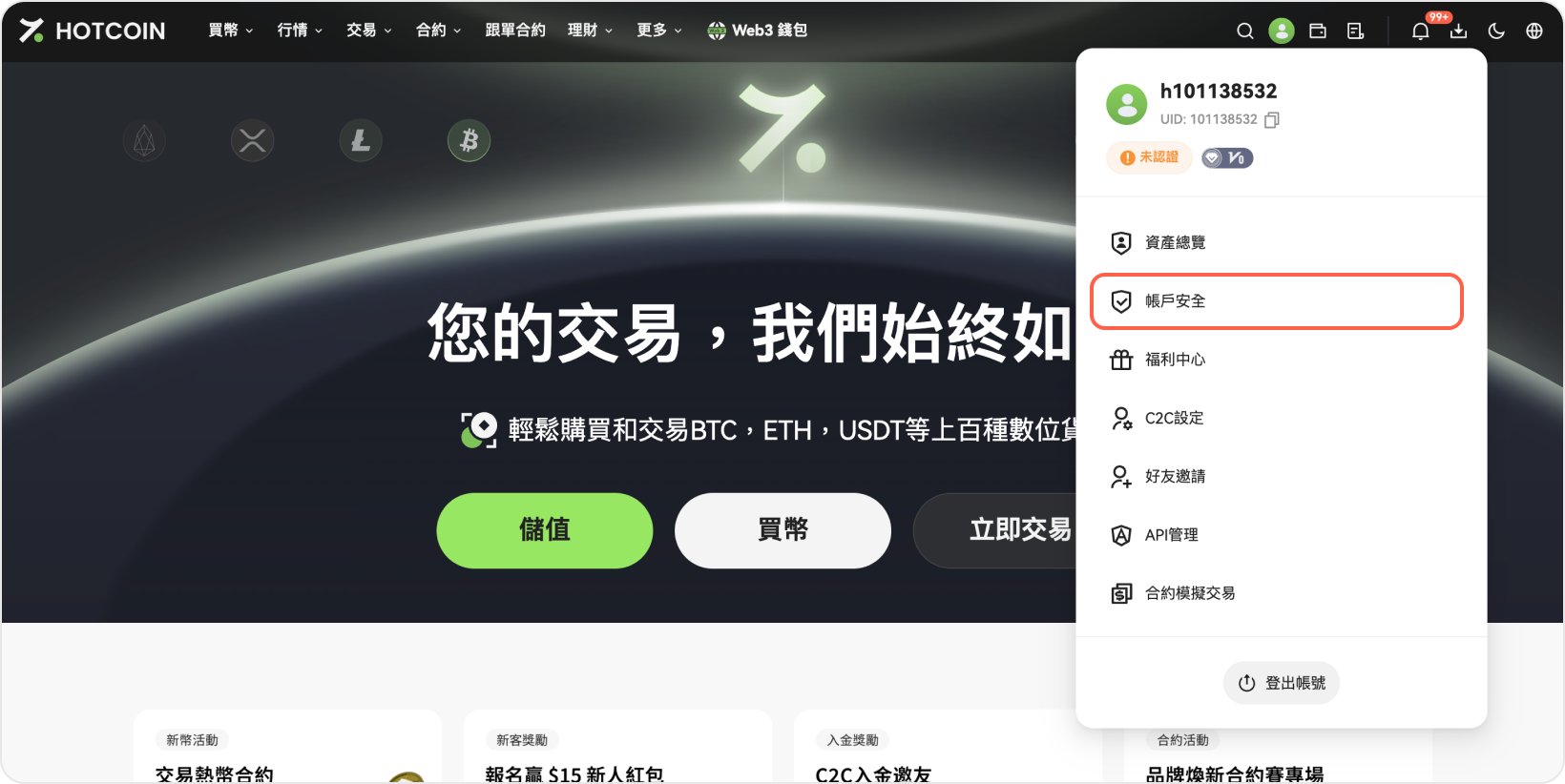Open the wallet icon in header
Viewport: 1565px width, 784px height.
[x=1318, y=31]
